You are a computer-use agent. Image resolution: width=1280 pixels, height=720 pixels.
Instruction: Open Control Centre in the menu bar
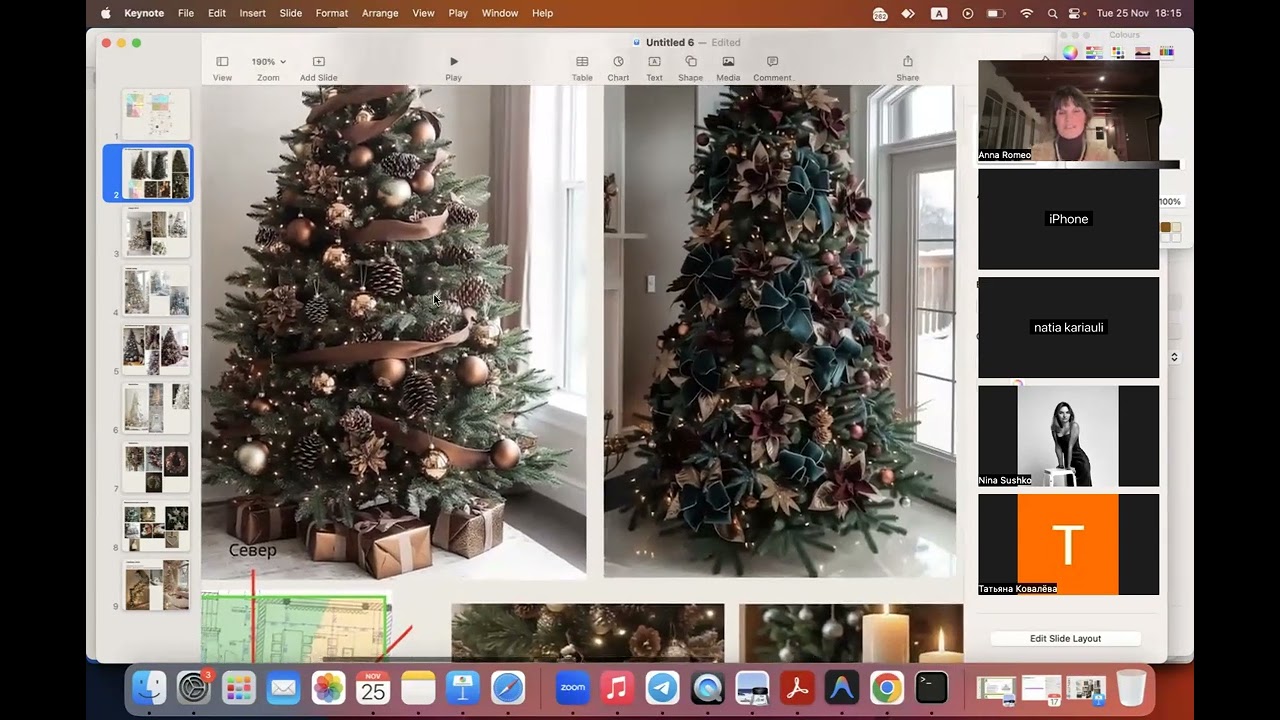tap(1076, 13)
